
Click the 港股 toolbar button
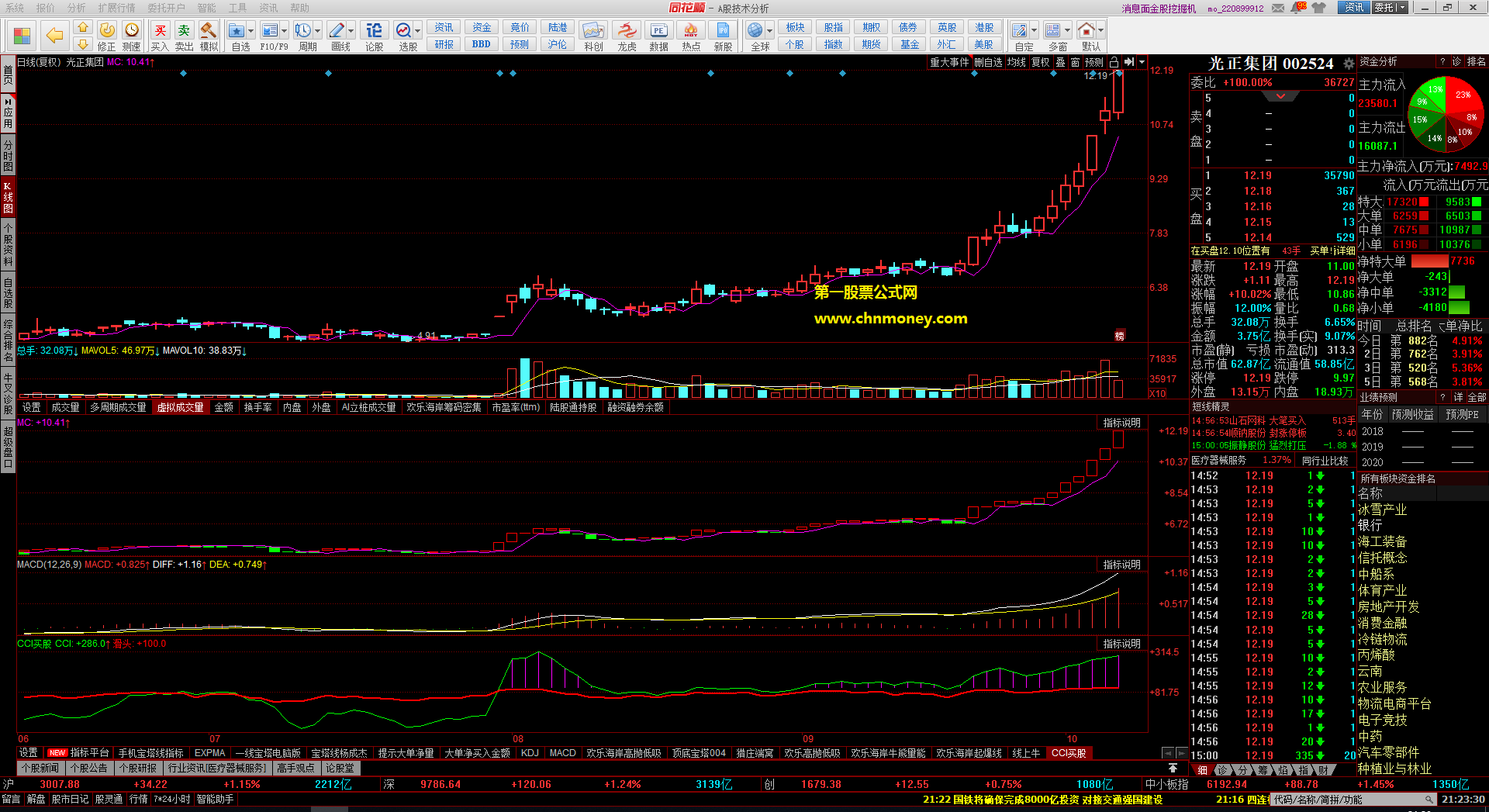tap(984, 27)
